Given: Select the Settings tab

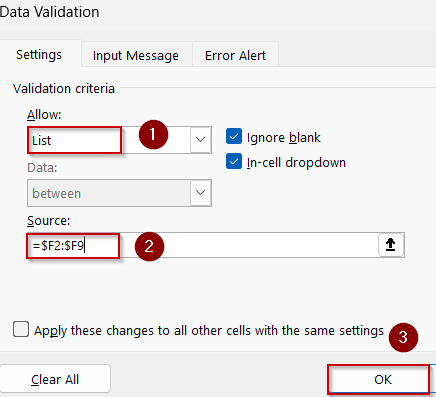Looking at the screenshot, I should click(39, 54).
